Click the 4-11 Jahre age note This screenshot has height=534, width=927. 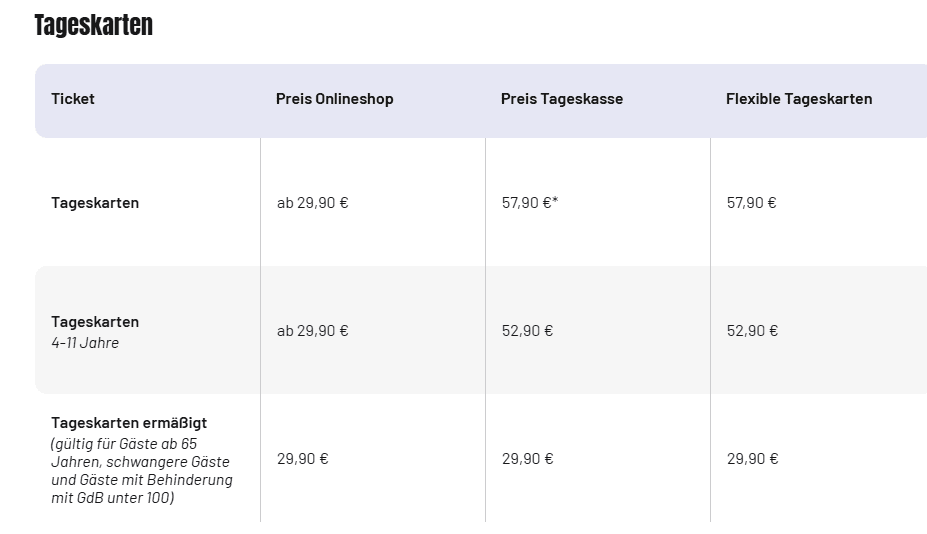click(85, 343)
